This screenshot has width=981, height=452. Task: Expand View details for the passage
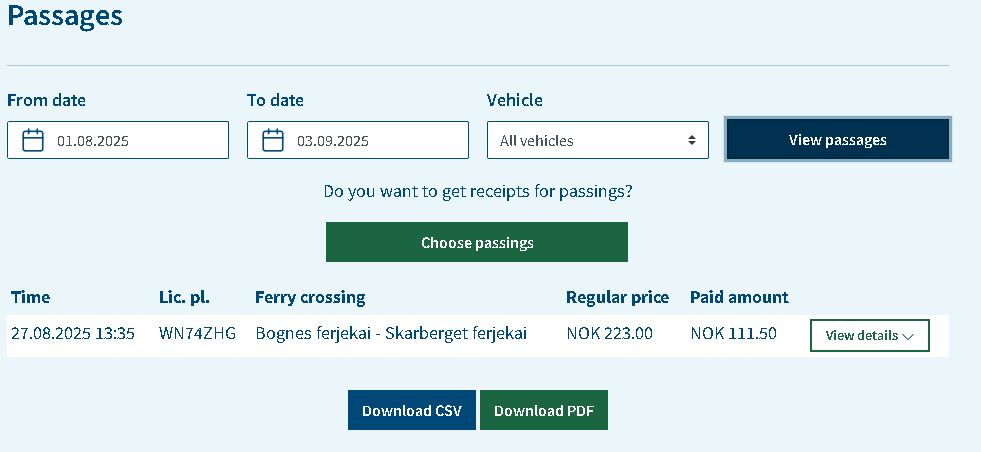[x=870, y=336]
